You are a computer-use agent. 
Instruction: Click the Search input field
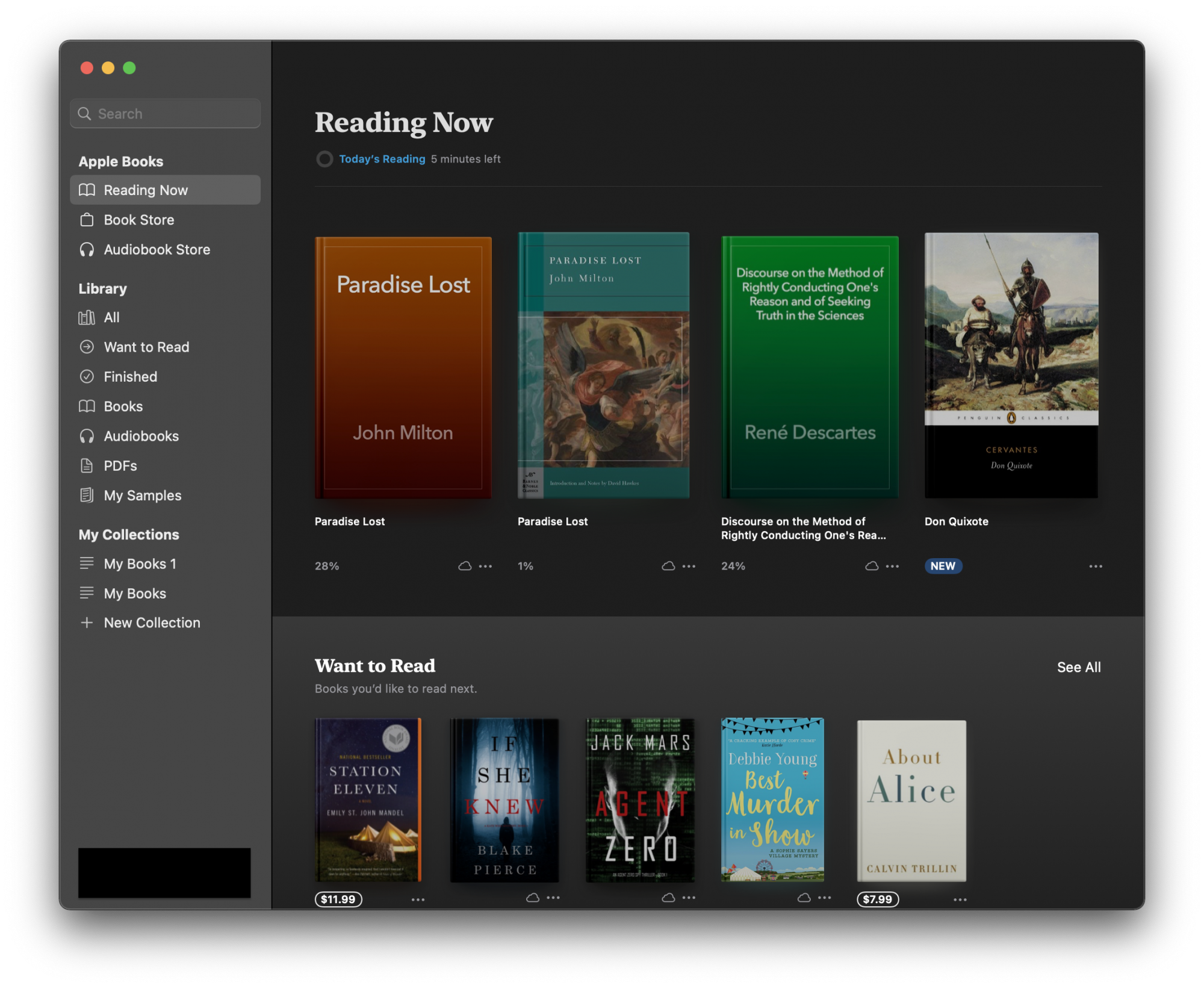[165, 114]
